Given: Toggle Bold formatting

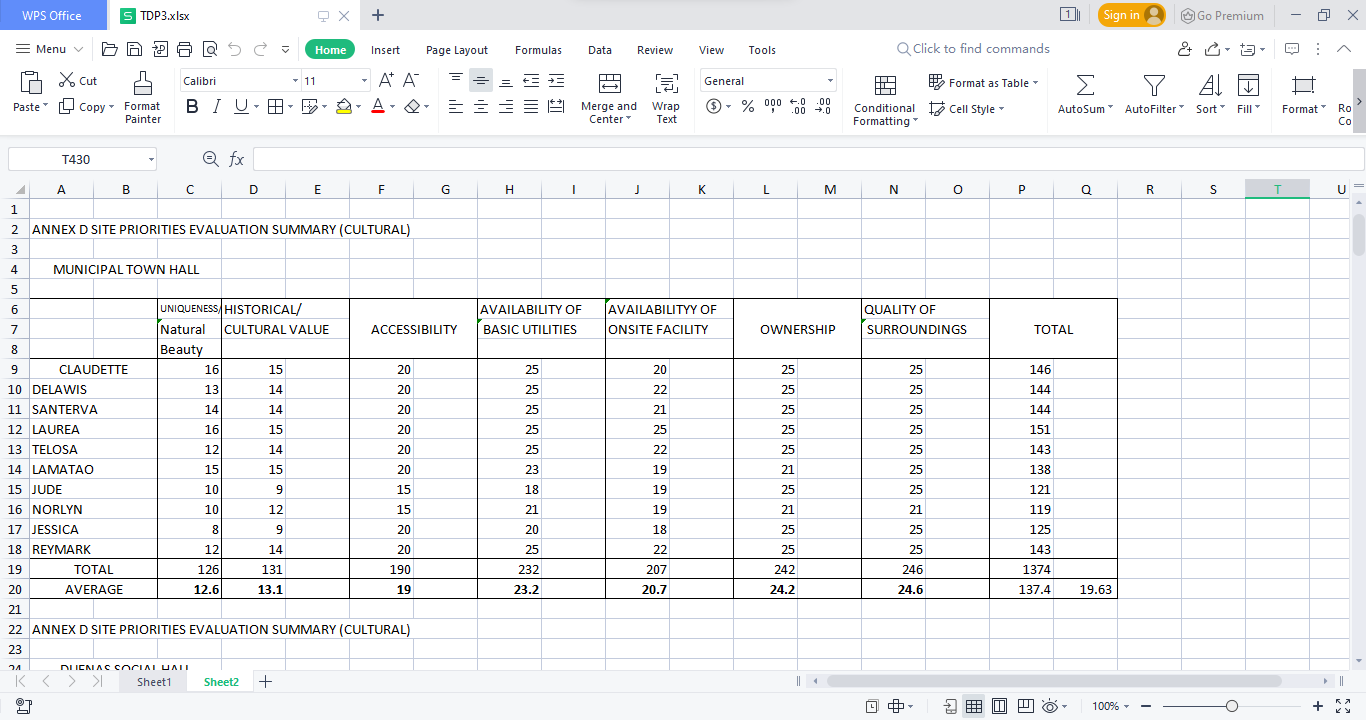Looking at the screenshot, I should (x=192, y=107).
